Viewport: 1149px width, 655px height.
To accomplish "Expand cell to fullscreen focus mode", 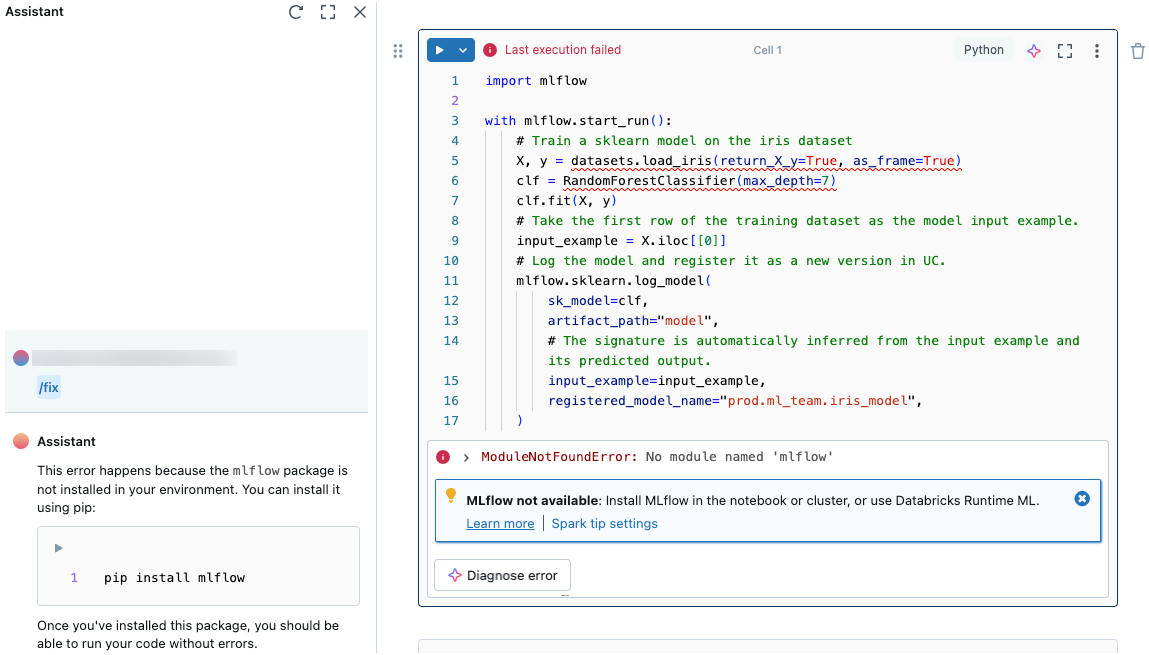I will coord(1065,51).
